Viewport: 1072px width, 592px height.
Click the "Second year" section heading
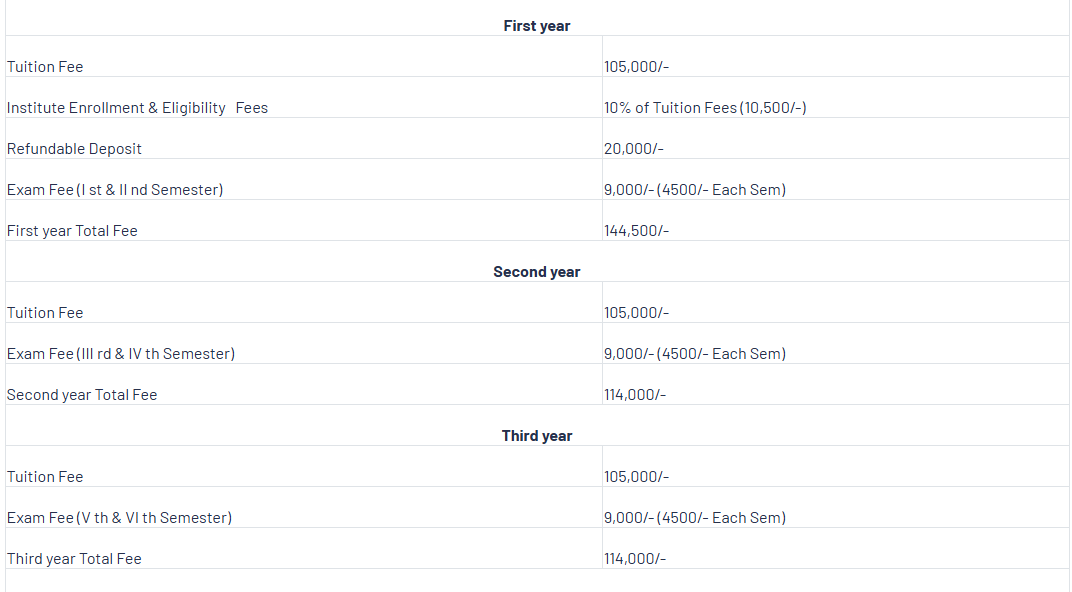click(536, 272)
